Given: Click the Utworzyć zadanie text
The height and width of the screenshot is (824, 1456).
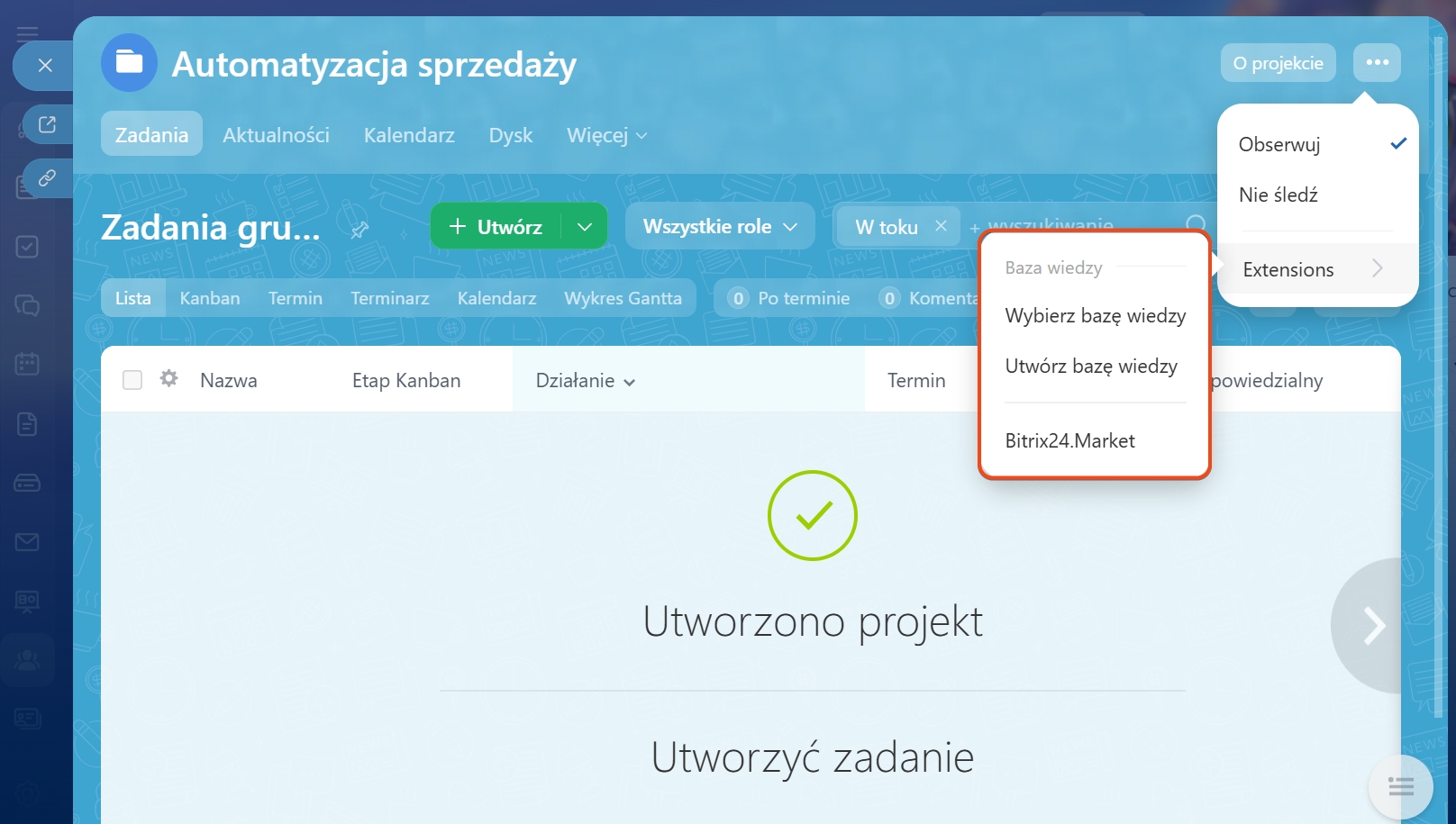Looking at the screenshot, I should [x=813, y=757].
